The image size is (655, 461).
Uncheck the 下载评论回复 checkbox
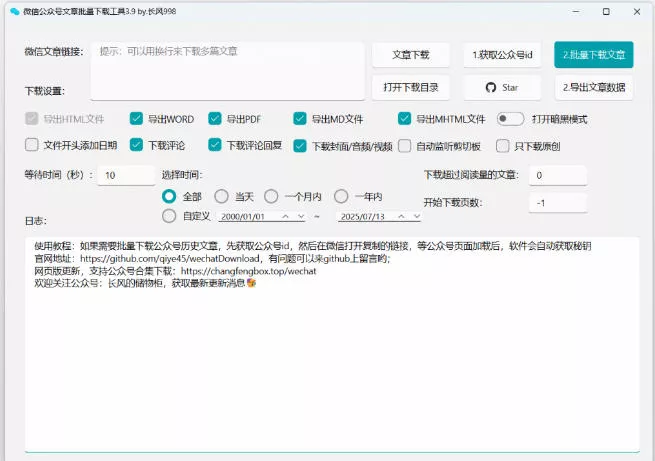(x=215, y=145)
